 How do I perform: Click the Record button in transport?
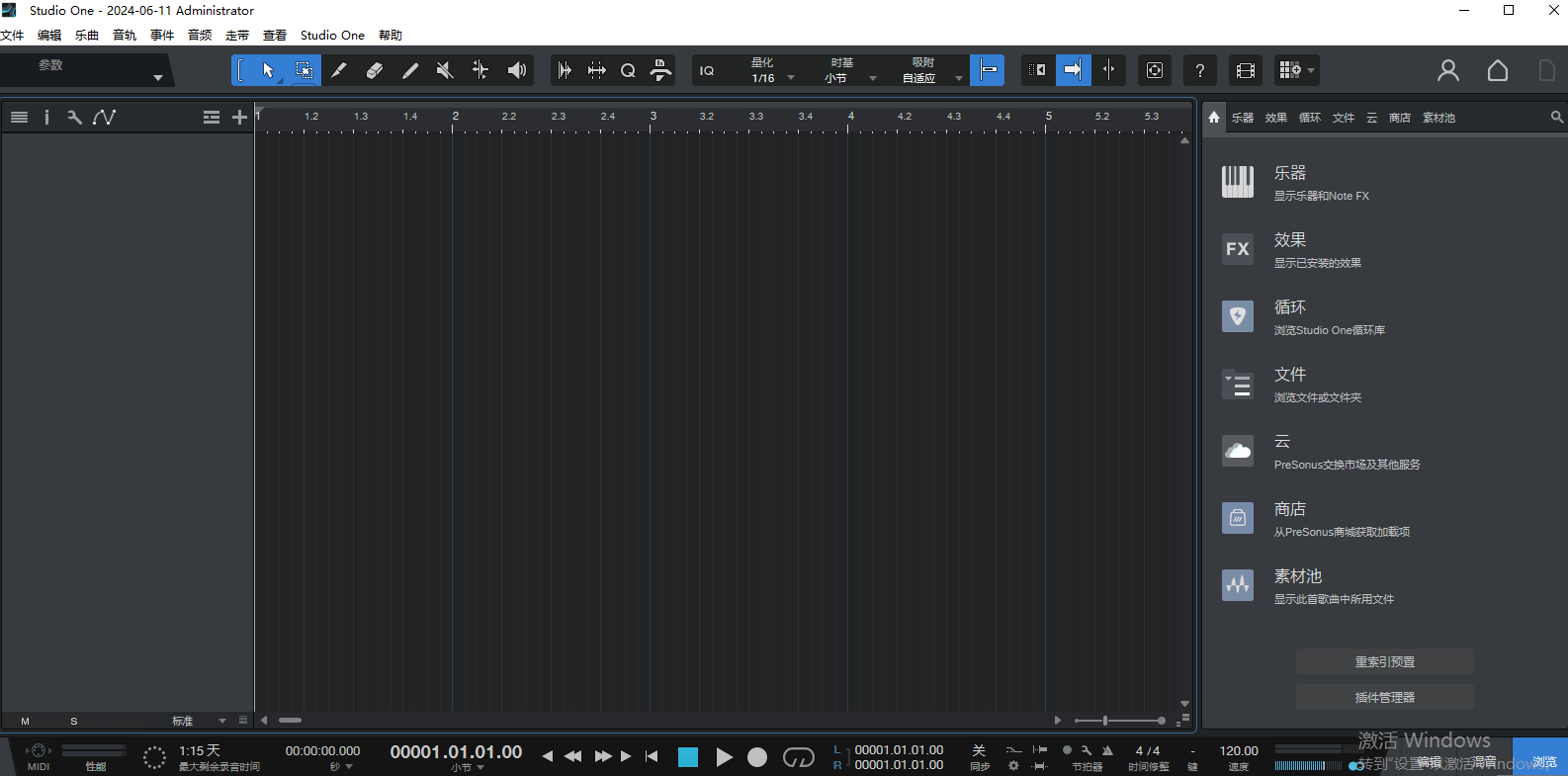point(757,757)
